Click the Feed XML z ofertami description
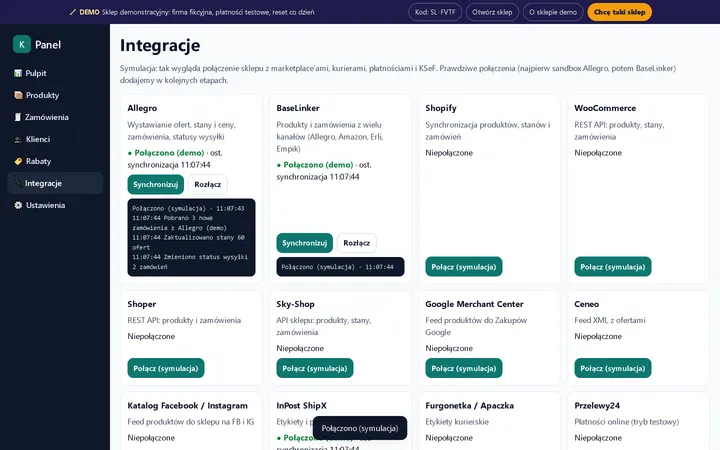 point(610,320)
